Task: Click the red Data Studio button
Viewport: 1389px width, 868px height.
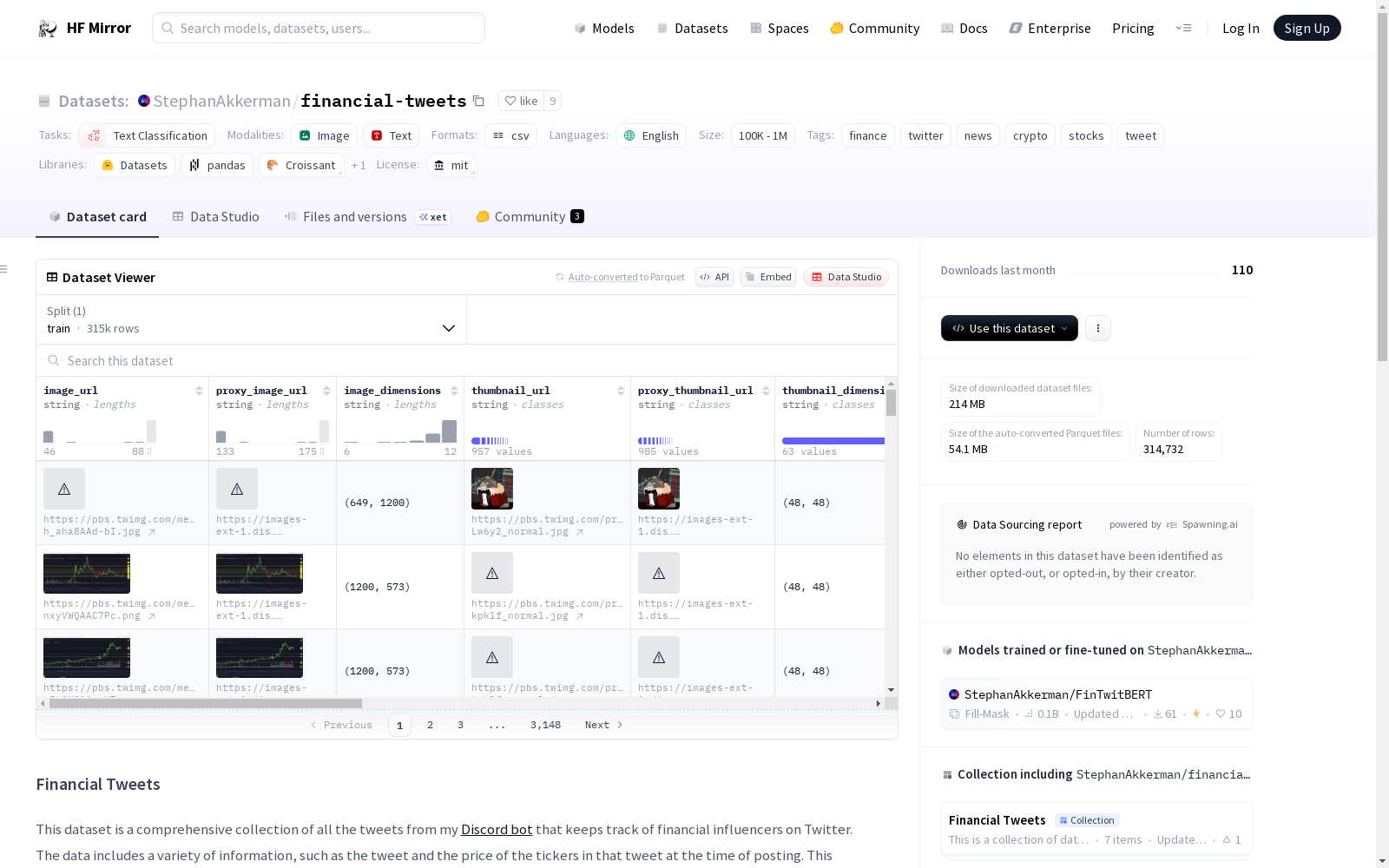Action: point(846,277)
